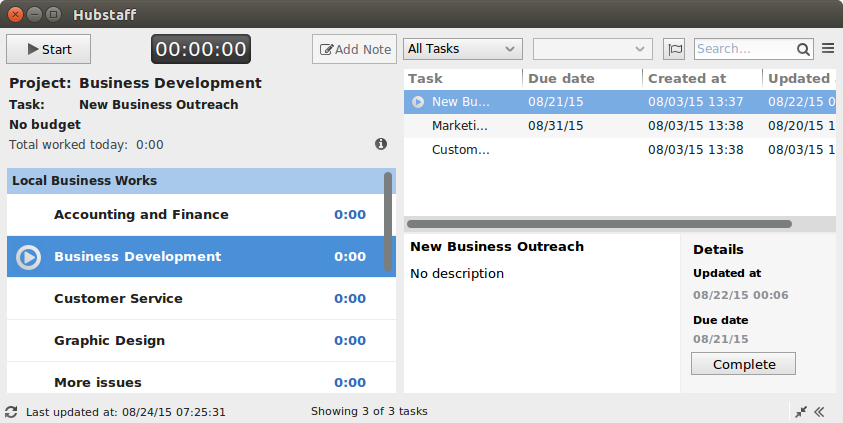Click the flag filter icon

(674, 49)
